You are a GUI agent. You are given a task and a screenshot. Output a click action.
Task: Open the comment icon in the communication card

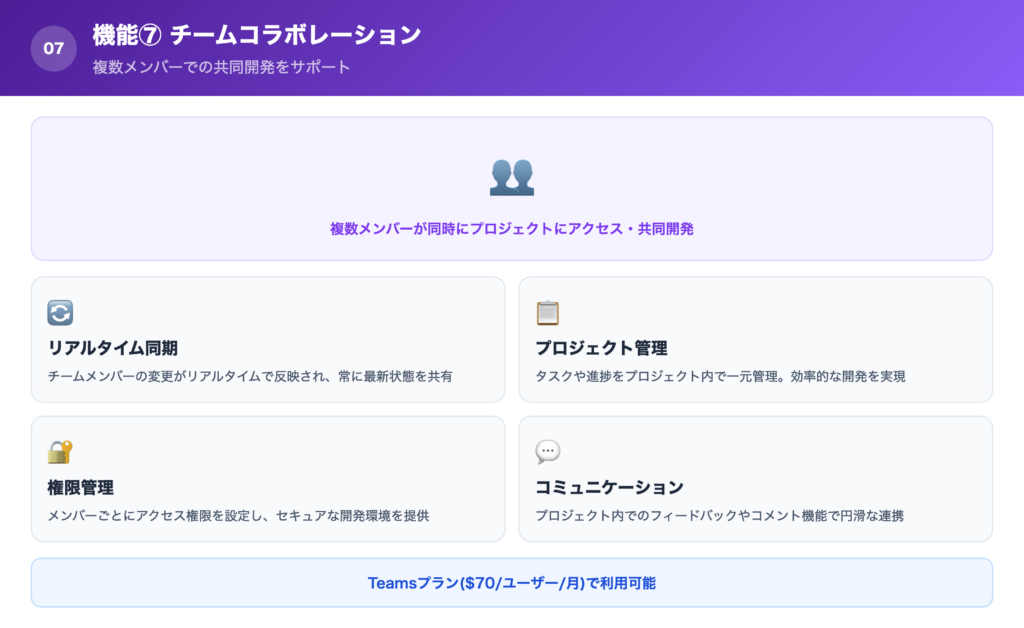pos(545,451)
